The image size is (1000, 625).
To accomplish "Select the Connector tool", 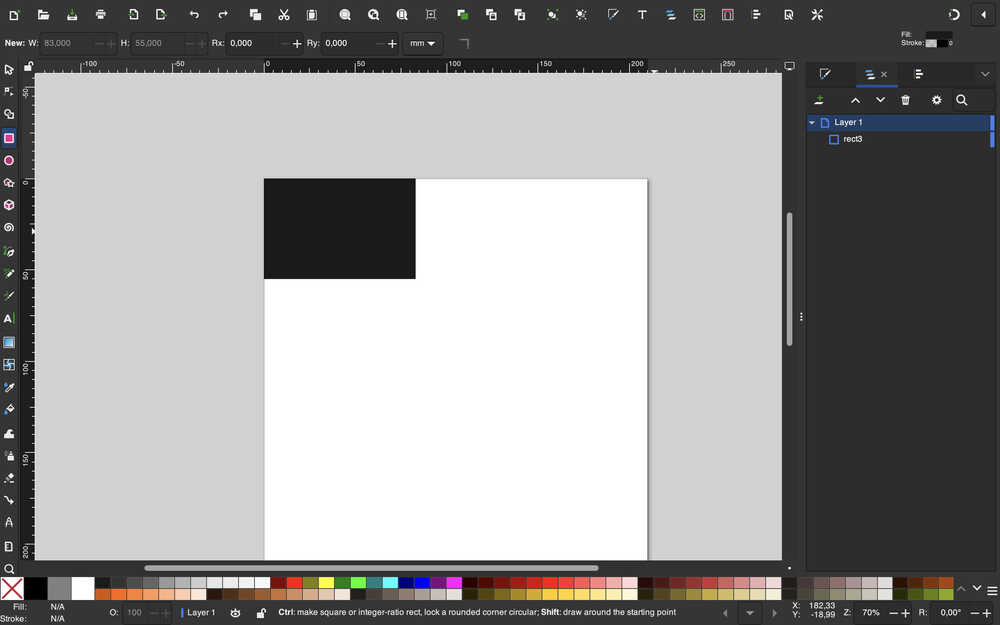I will click(x=9, y=500).
